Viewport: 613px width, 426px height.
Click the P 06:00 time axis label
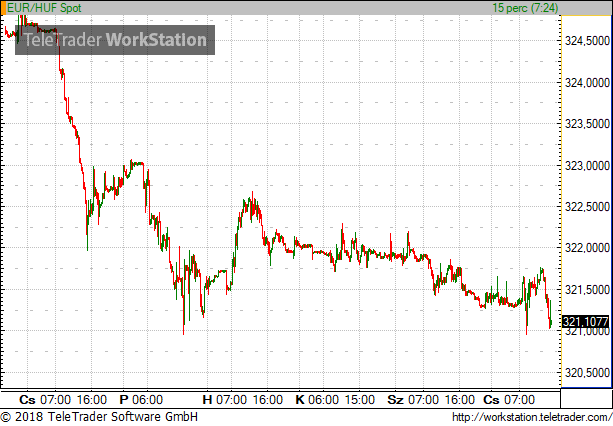point(141,400)
